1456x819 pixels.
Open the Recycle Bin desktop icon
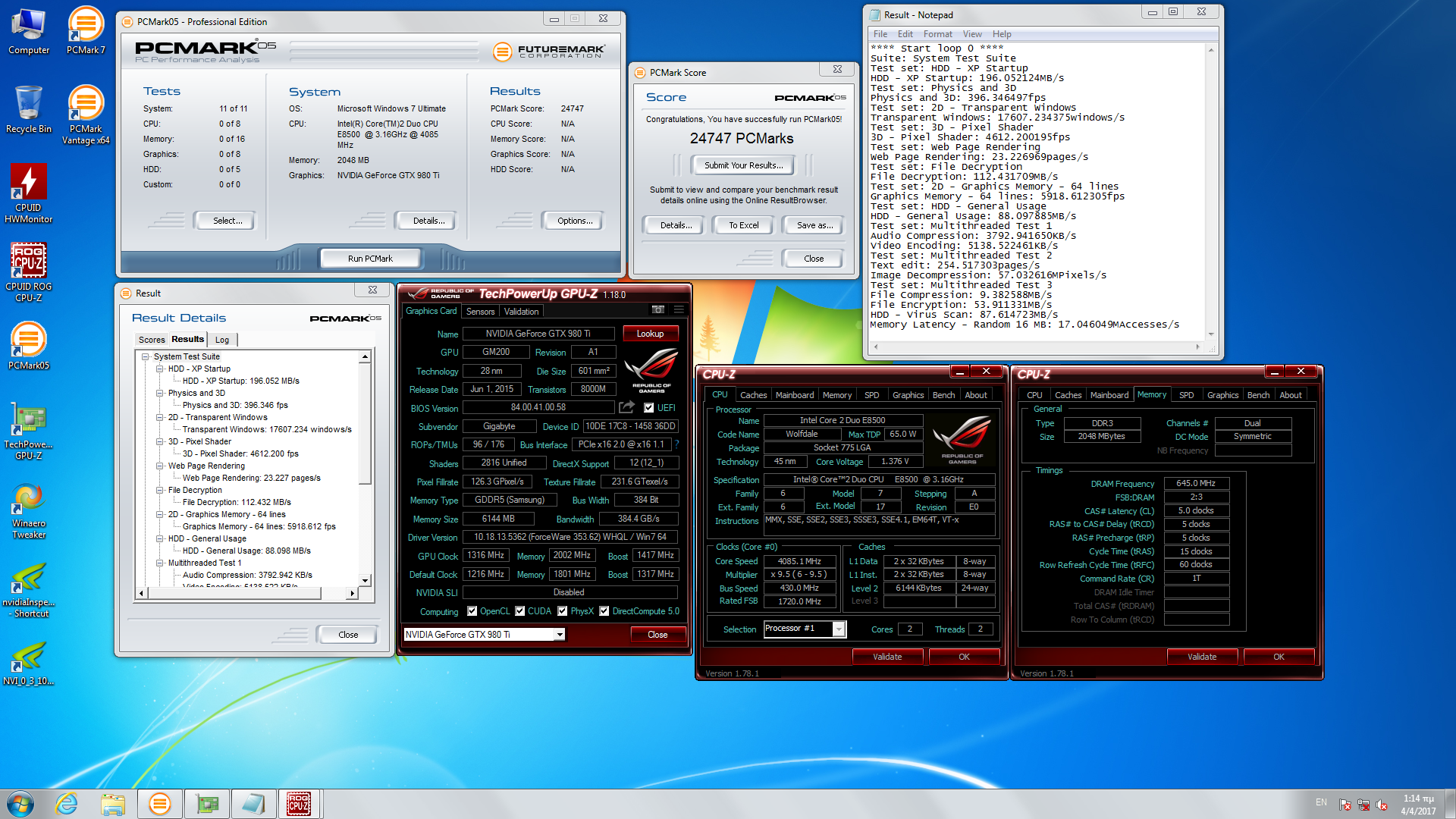(x=29, y=110)
